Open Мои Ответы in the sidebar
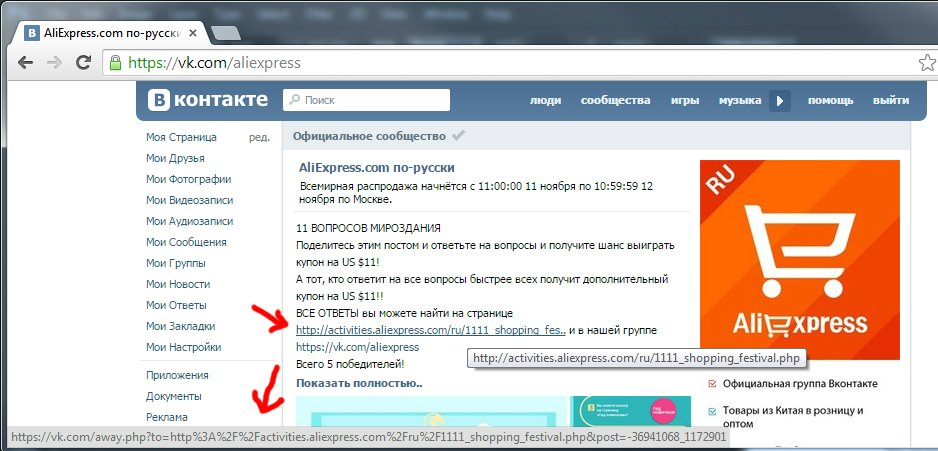 point(176,305)
